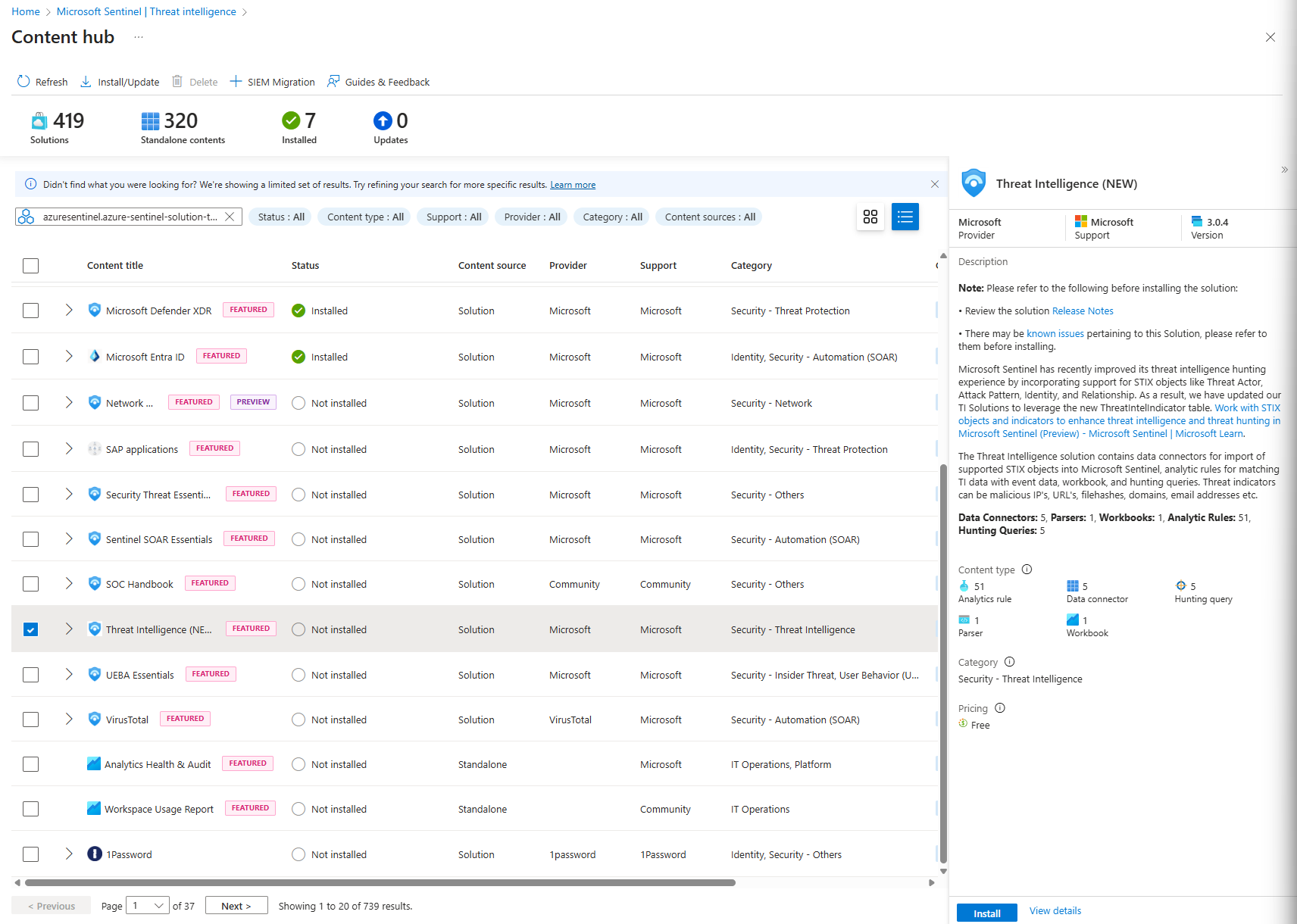Screen dimensions: 1297x924
Task: Click the SAP applications icon
Action: [95, 448]
